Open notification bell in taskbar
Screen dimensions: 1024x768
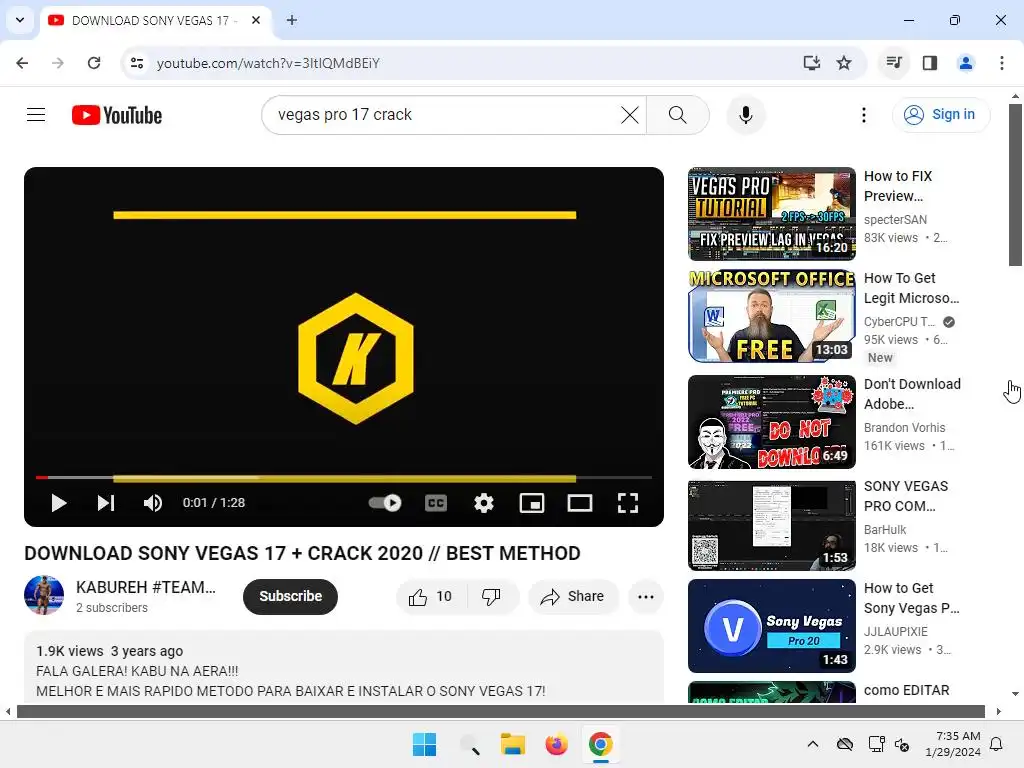(x=997, y=744)
